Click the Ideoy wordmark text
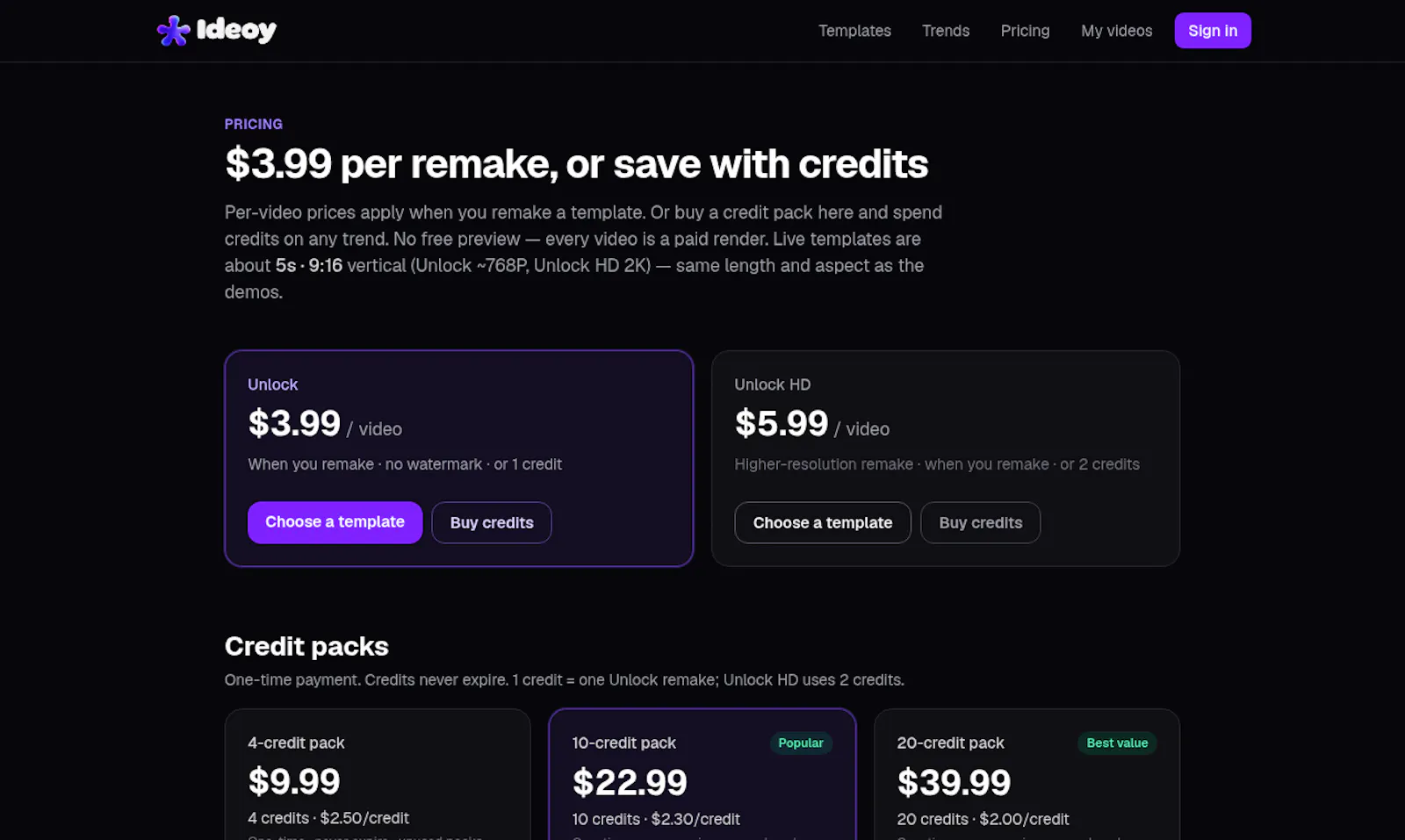This screenshot has height=840, width=1405. tap(236, 31)
